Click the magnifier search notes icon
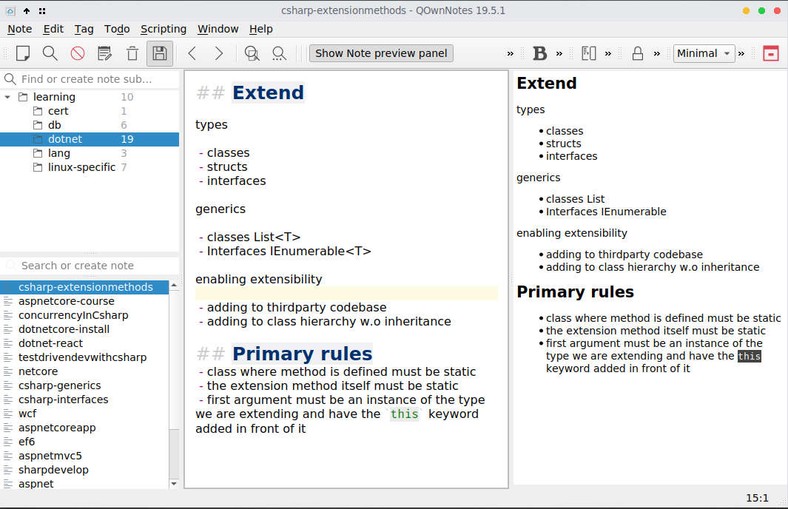The width and height of the screenshot is (788, 509). click(x=49, y=53)
